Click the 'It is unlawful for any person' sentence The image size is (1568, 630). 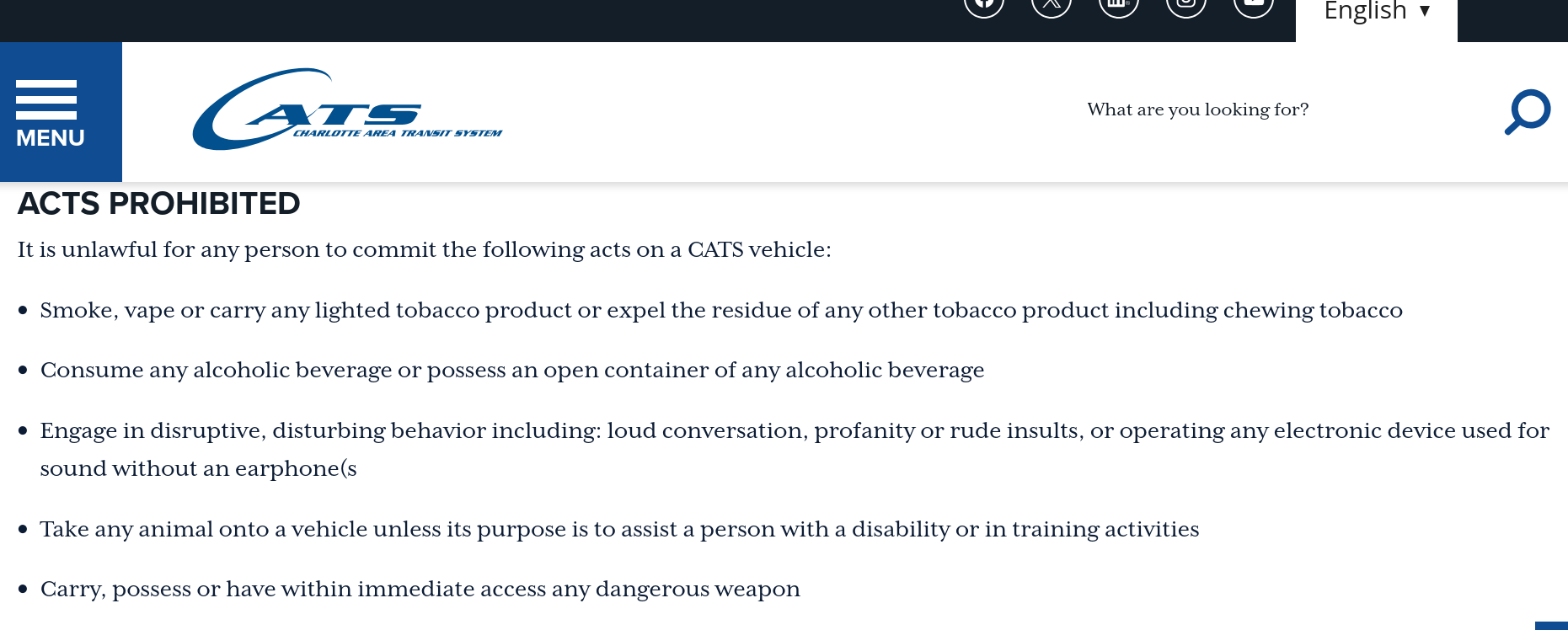coord(424,250)
